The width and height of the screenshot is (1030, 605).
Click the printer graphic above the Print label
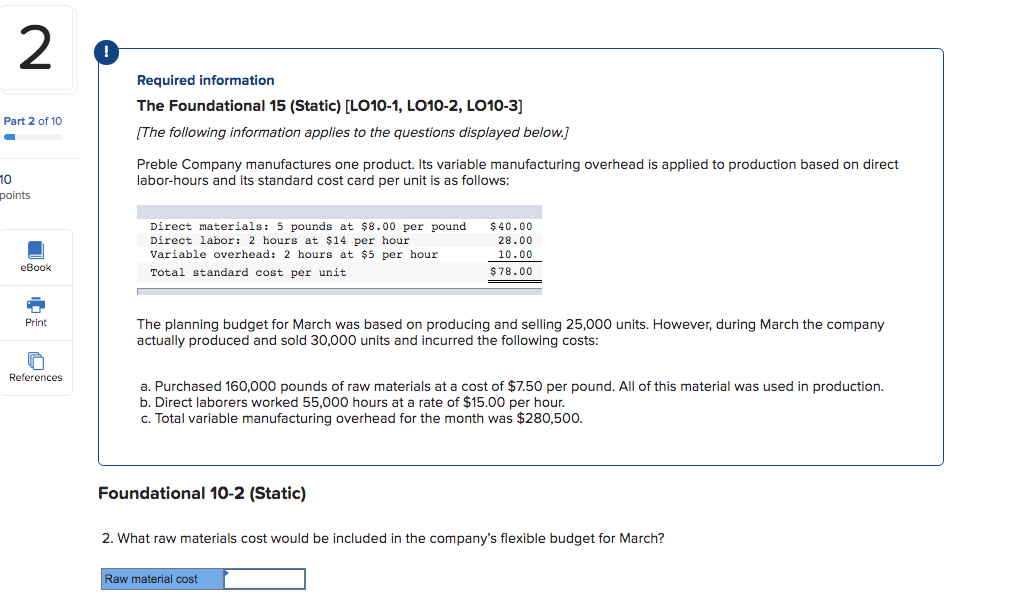pos(36,305)
